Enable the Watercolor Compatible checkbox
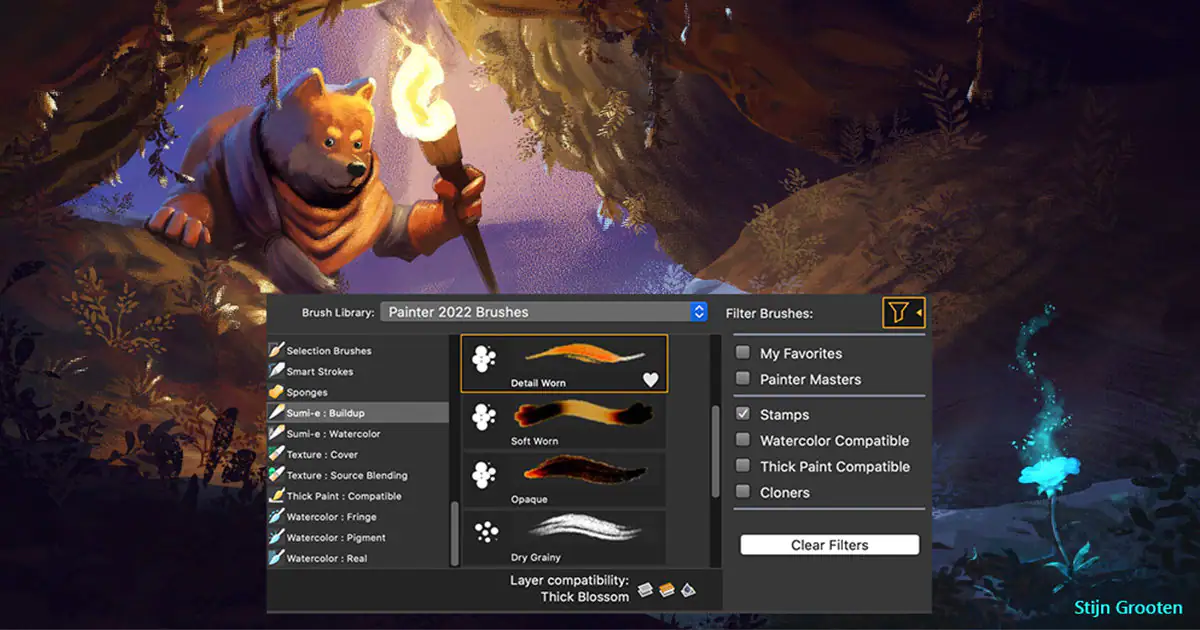This screenshot has height=630, width=1200. [743, 440]
